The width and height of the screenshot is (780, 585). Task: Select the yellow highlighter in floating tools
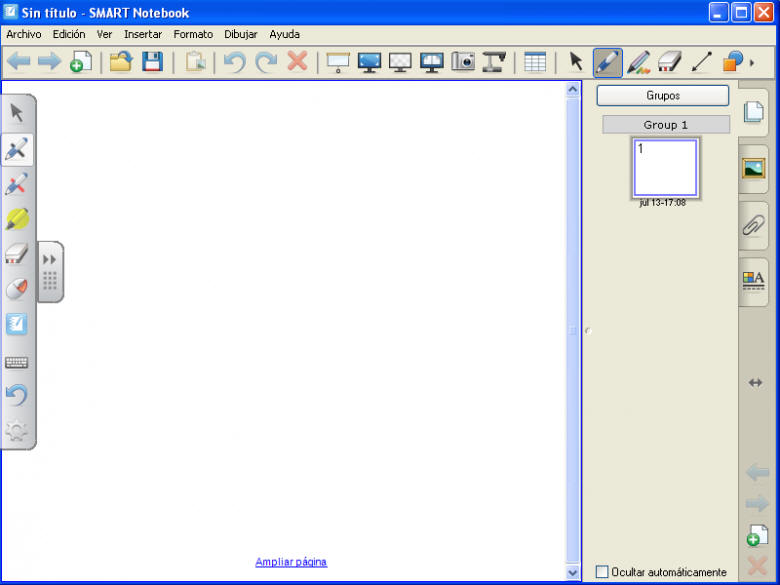(x=17, y=219)
